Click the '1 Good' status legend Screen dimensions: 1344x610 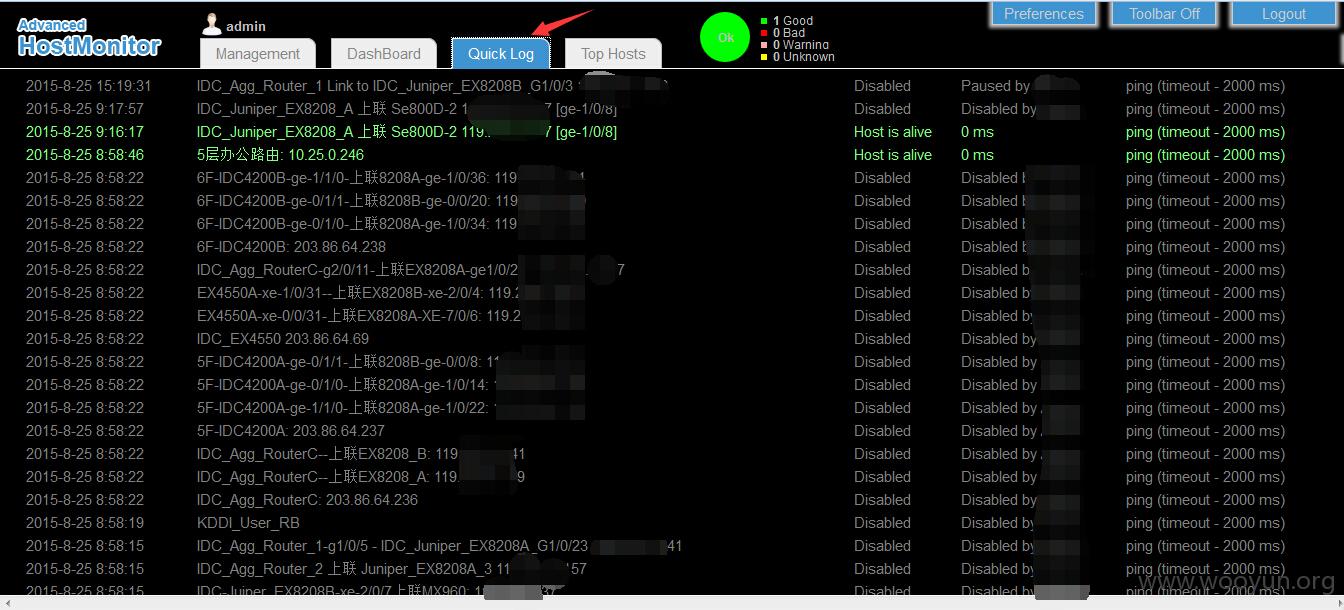(787, 20)
